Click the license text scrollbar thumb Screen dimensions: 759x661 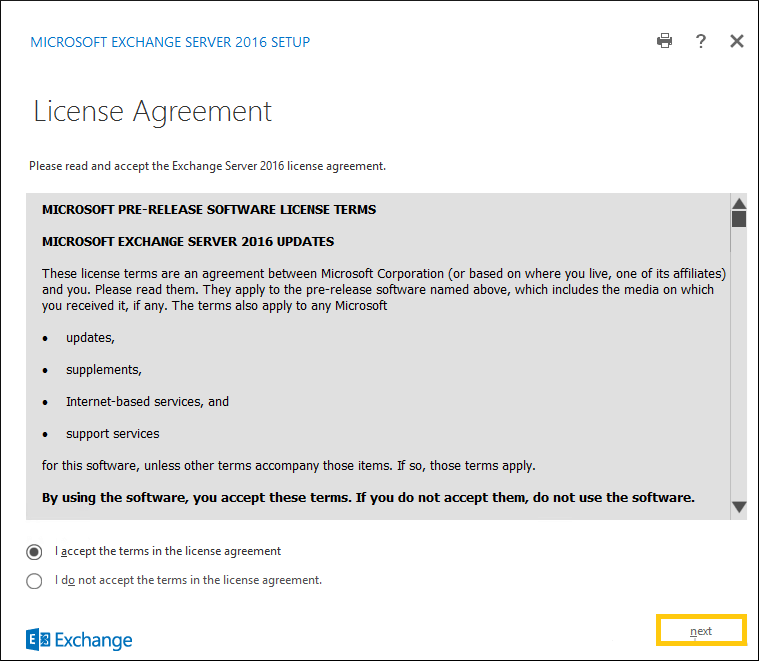[x=739, y=219]
